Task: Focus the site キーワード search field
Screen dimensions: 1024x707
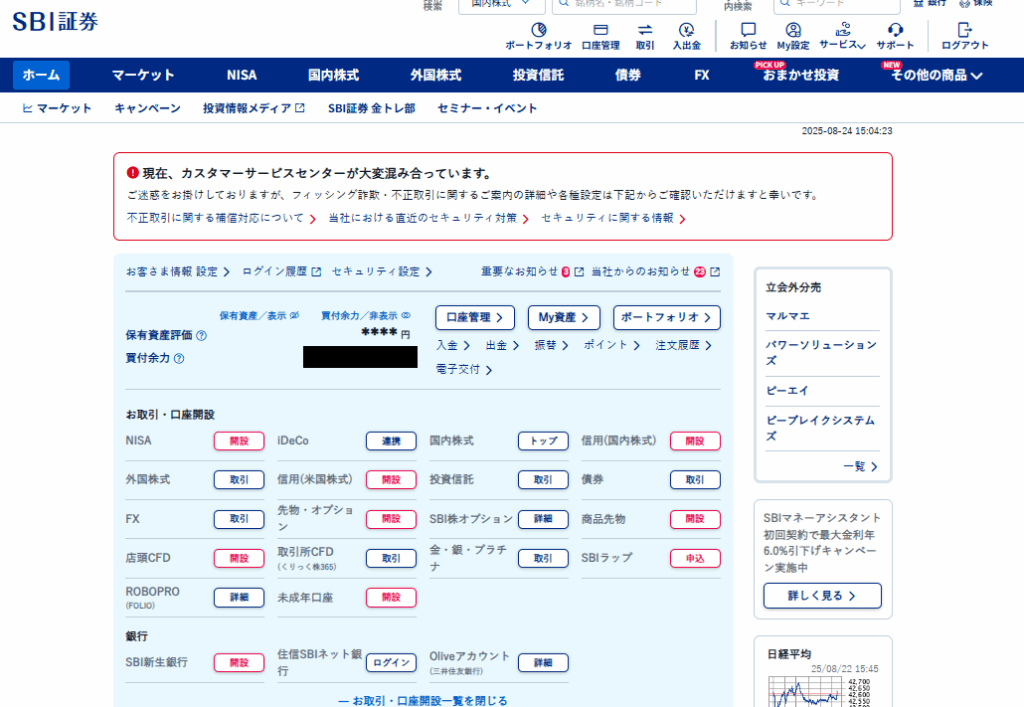Action: 837,5
